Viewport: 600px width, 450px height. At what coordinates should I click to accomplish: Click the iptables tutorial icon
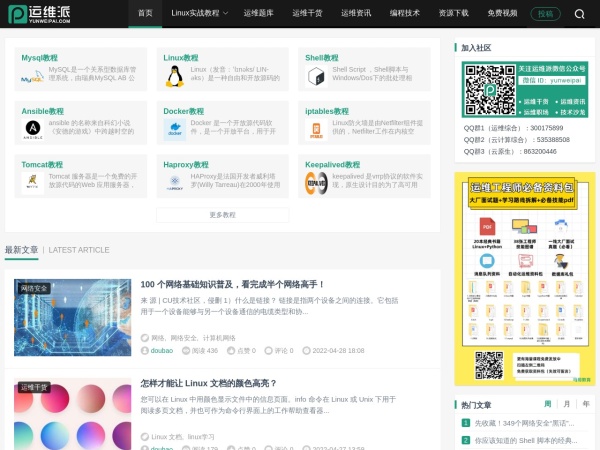[x=316, y=129]
